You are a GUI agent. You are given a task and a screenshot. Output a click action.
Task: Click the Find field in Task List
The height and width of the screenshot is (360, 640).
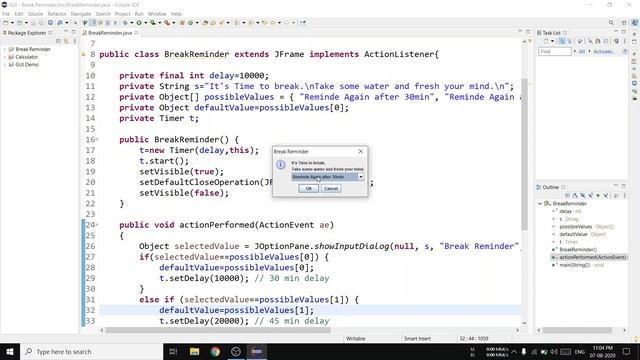pyautogui.click(x=555, y=51)
